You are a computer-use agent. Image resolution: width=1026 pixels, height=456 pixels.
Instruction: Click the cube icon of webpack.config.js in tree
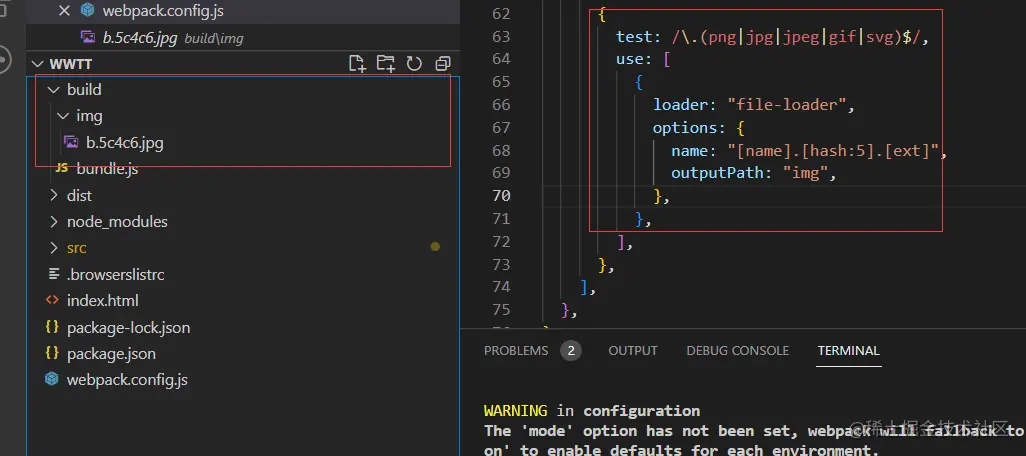coord(52,379)
